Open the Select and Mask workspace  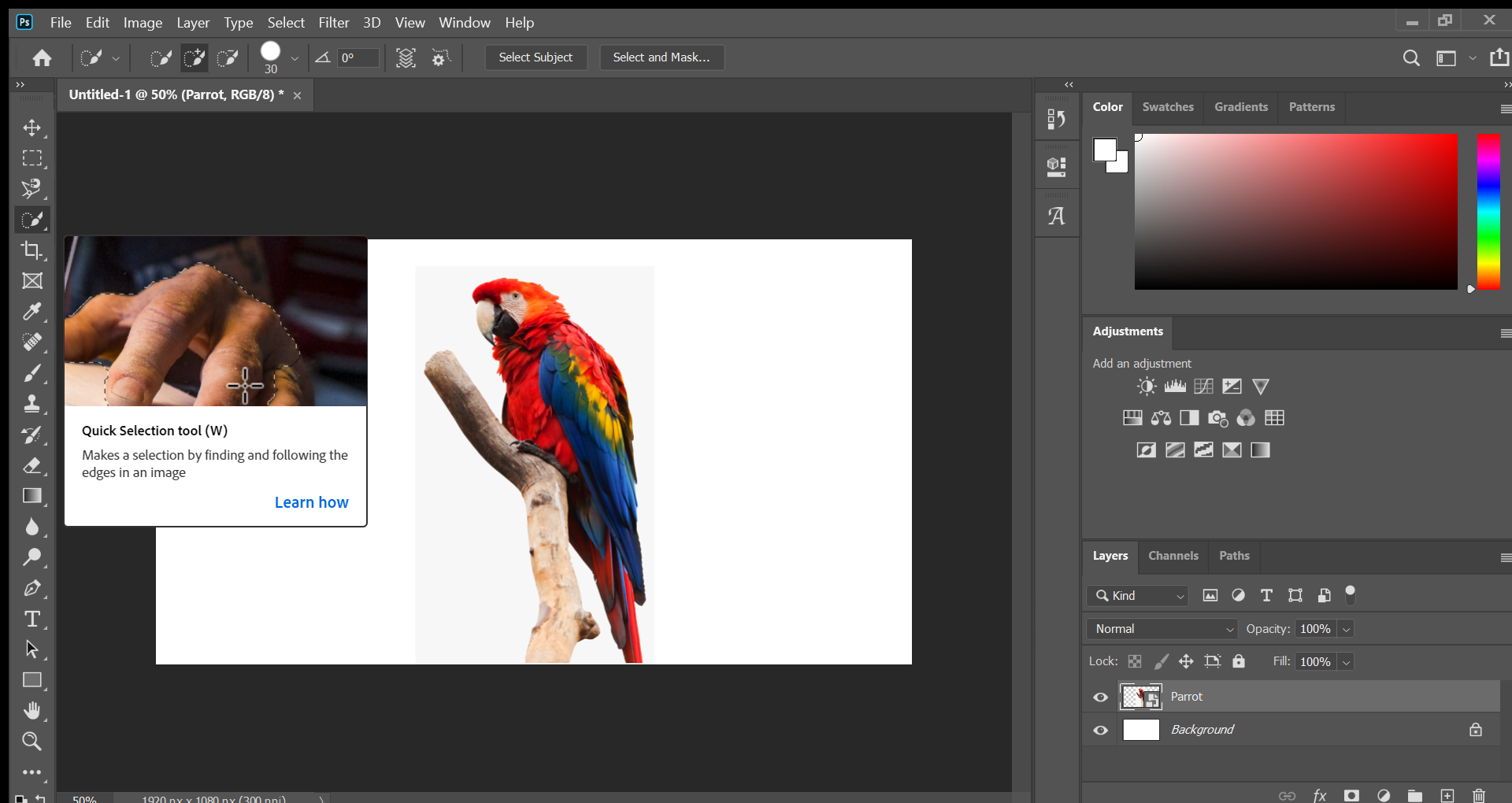[x=661, y=57]
